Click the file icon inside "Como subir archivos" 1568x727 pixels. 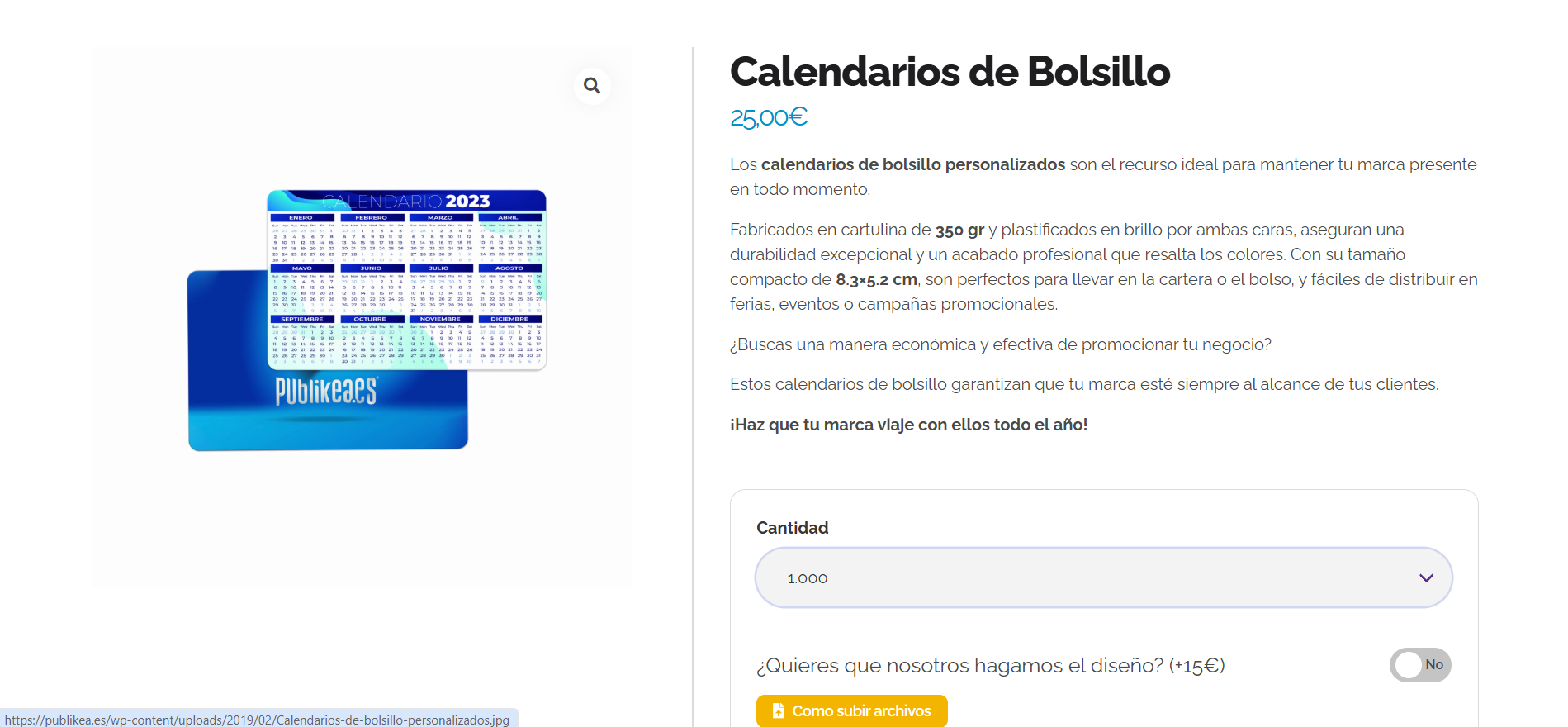point(777,710)
